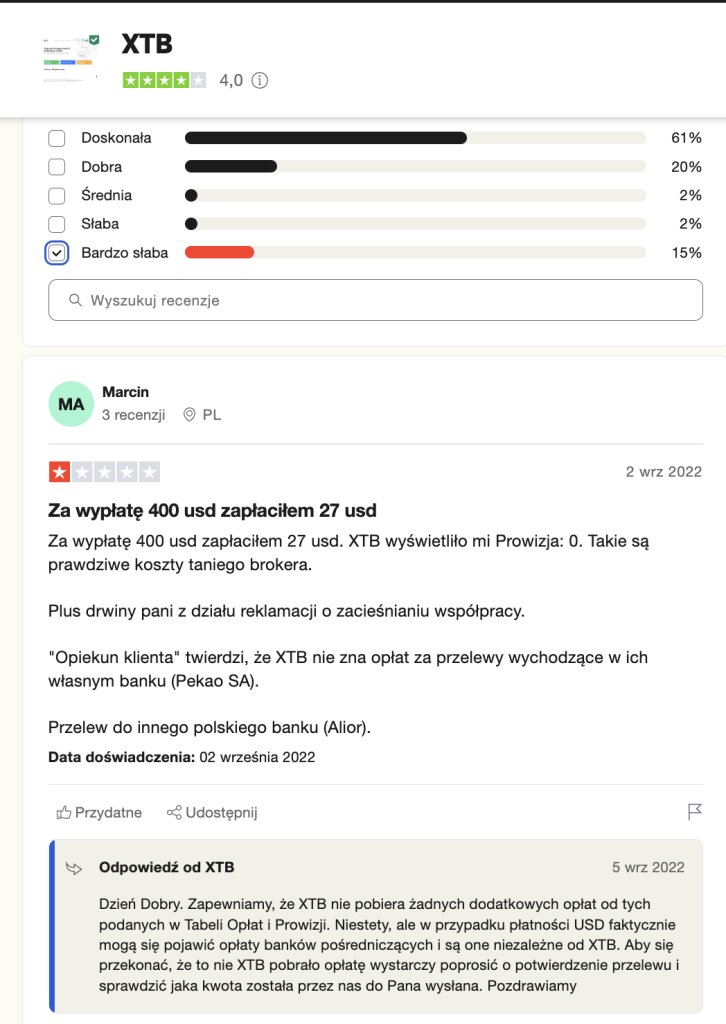Screen dimensions: 726x1024
Task: Click the four-star rating under XTB
Action: click(164, 80)
